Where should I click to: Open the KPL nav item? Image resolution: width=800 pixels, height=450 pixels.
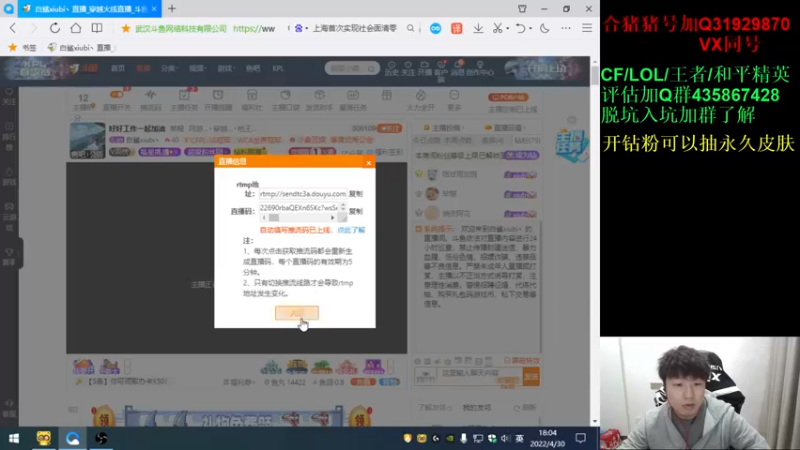pos(278,68)
